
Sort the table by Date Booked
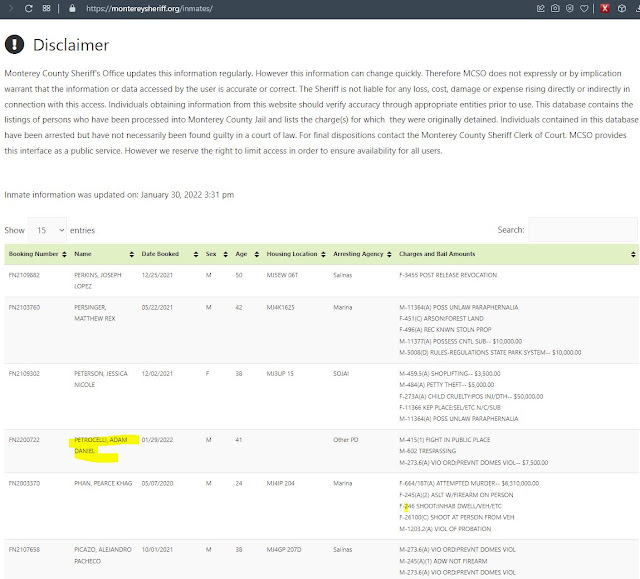point(169,254)
